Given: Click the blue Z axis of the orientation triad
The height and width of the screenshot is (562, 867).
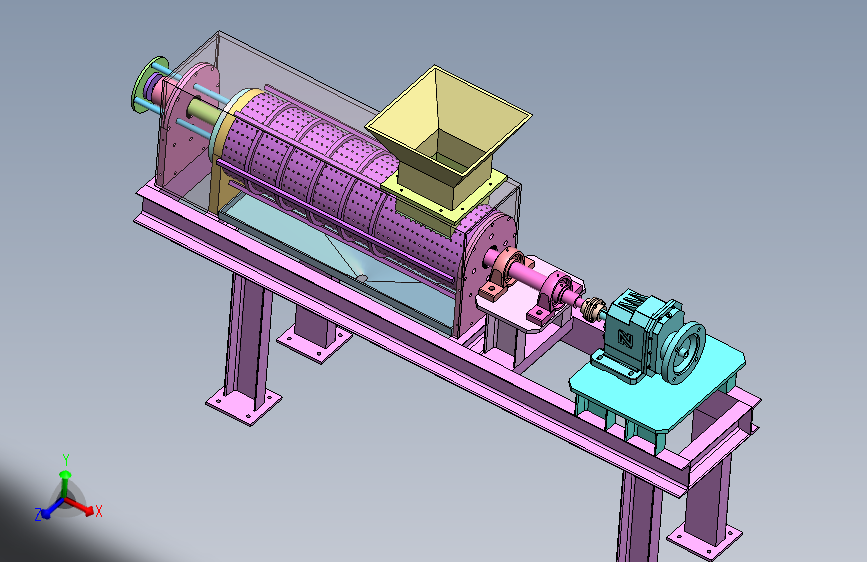Looking at the screenshot, I should point(48,509).
